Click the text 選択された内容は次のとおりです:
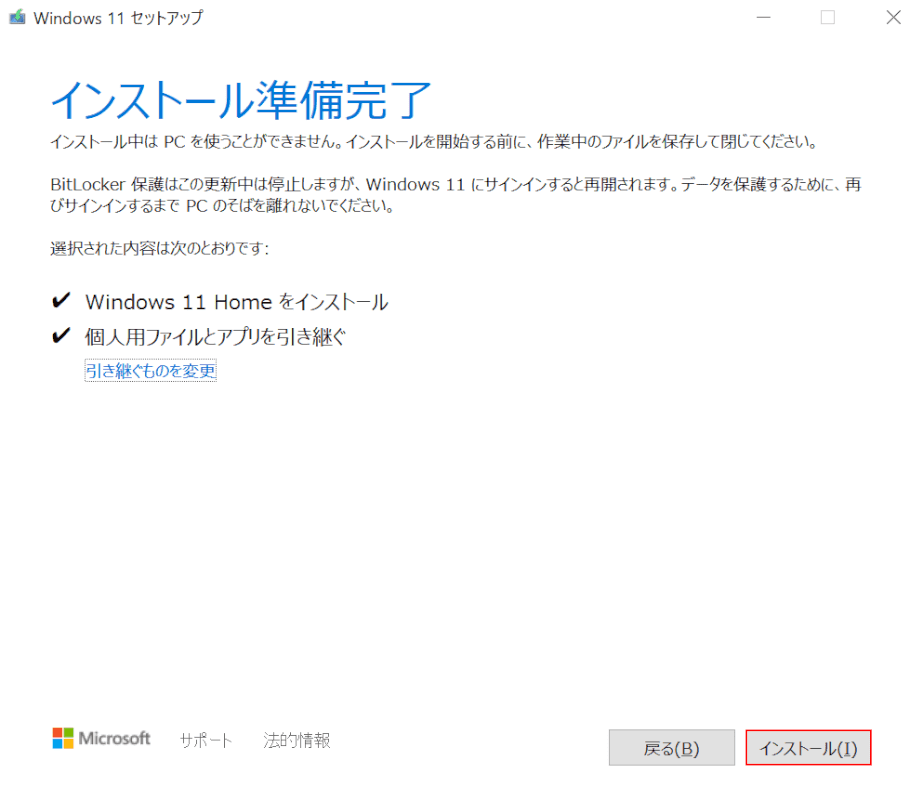The height and width of the screenshot is (800, 923). [160, 248]
